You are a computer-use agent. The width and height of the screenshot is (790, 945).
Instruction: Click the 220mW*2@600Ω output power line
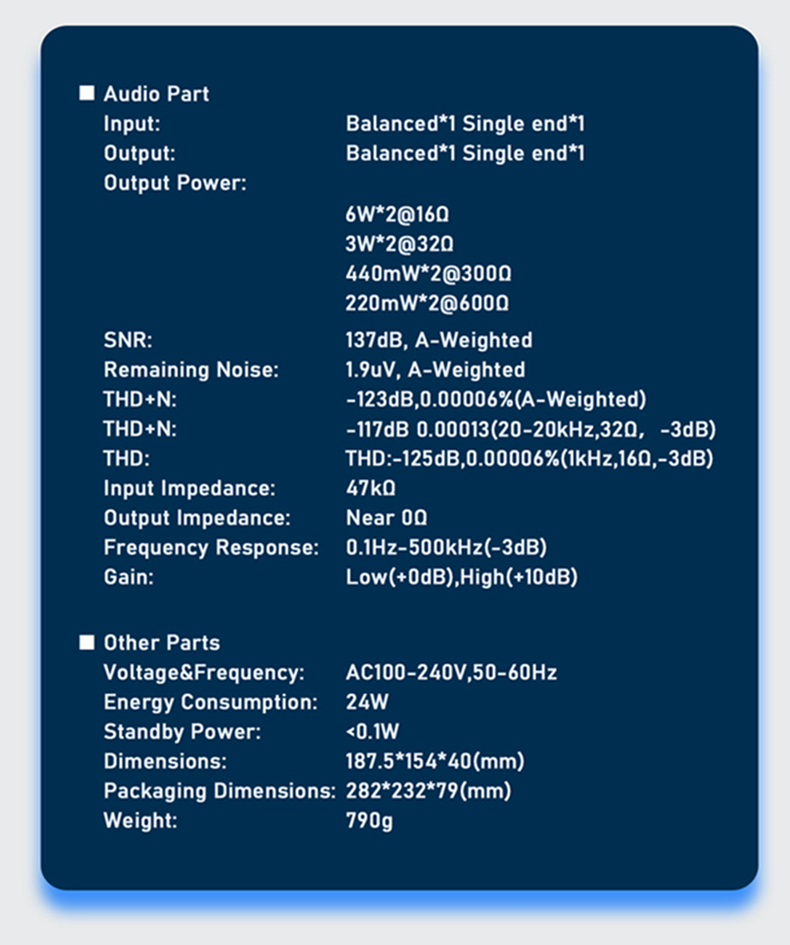427,303
